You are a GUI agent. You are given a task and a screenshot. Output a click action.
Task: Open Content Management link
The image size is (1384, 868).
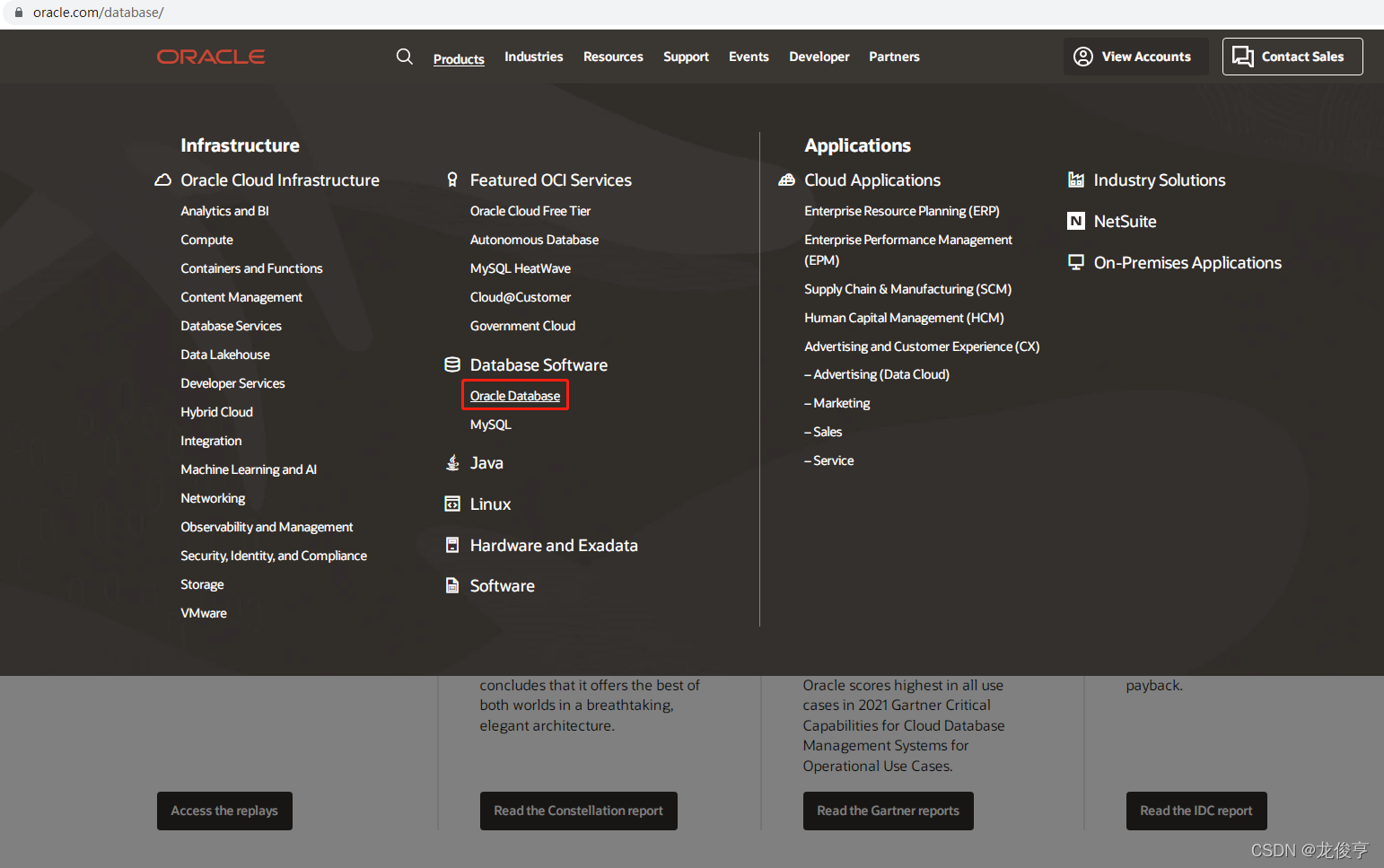[241, 297]
